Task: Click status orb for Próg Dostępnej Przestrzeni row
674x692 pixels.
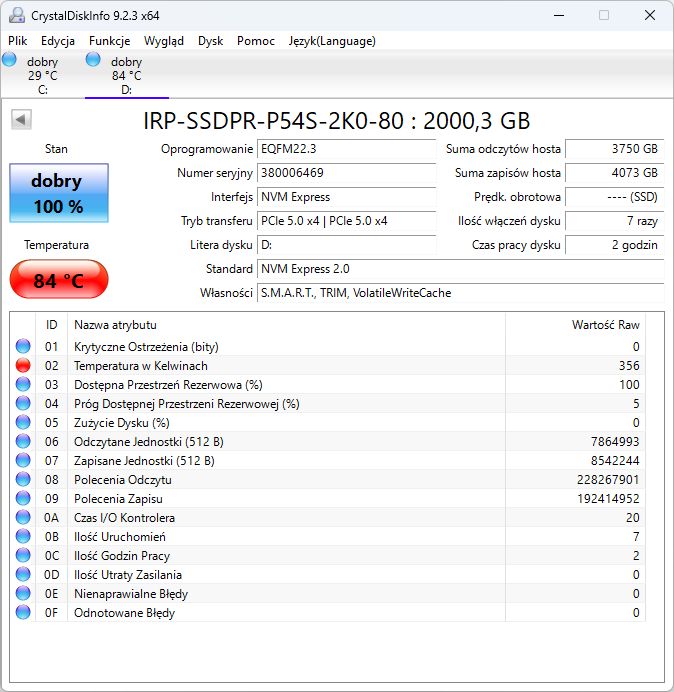Action: tap(23, 403)
